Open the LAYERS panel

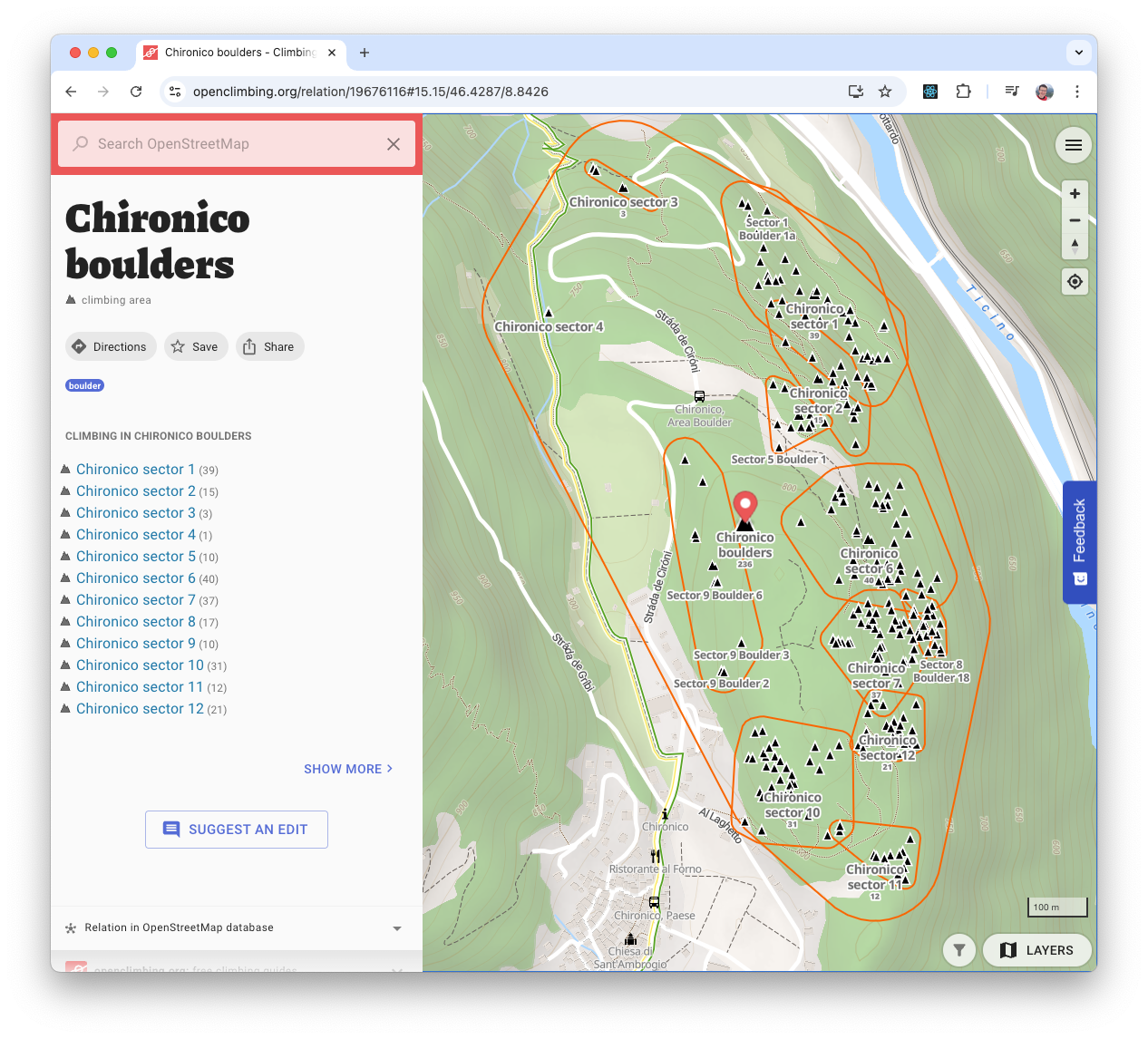(1037, 950)
